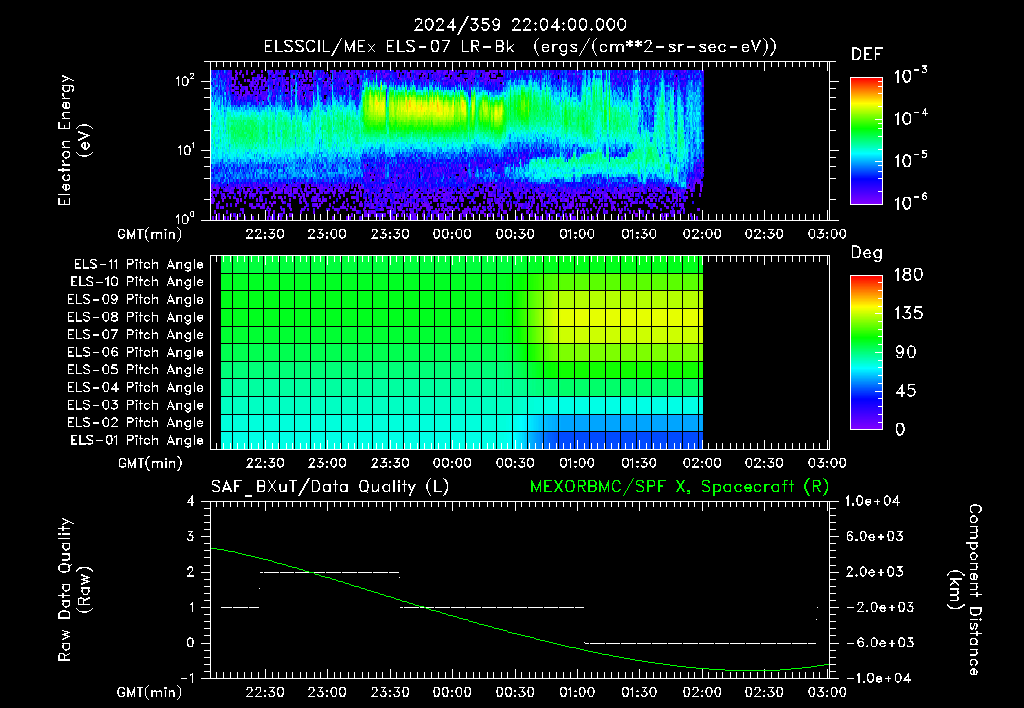Click the DEF color bar in spectrogram panel

point(866,141)
